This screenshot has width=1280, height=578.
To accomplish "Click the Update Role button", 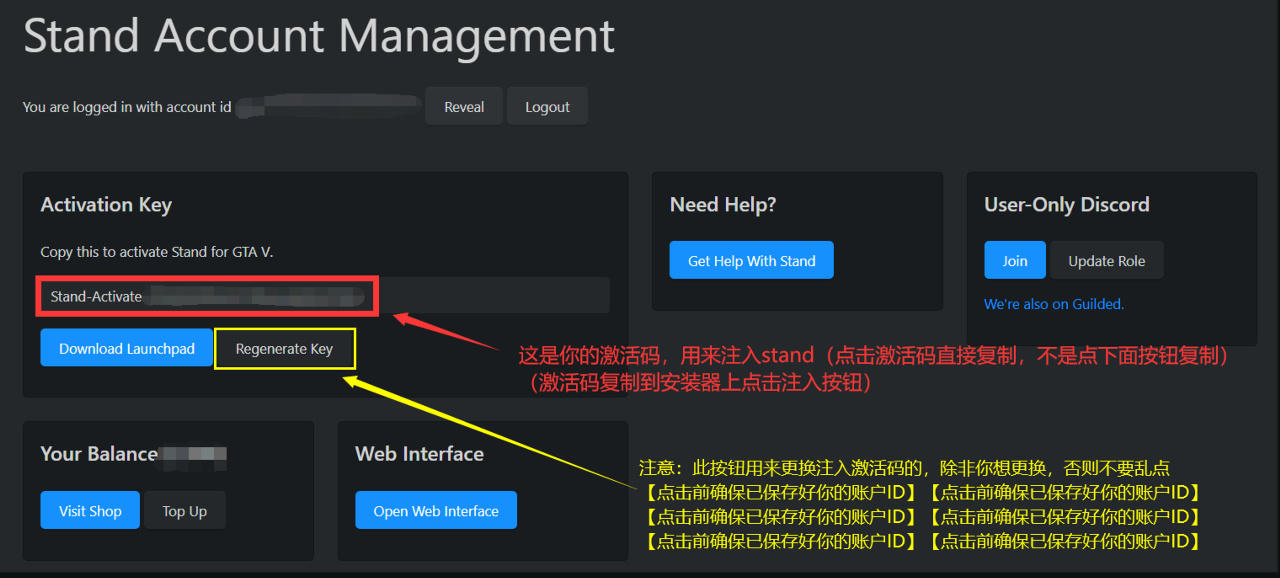I will tap(1106, 261).
